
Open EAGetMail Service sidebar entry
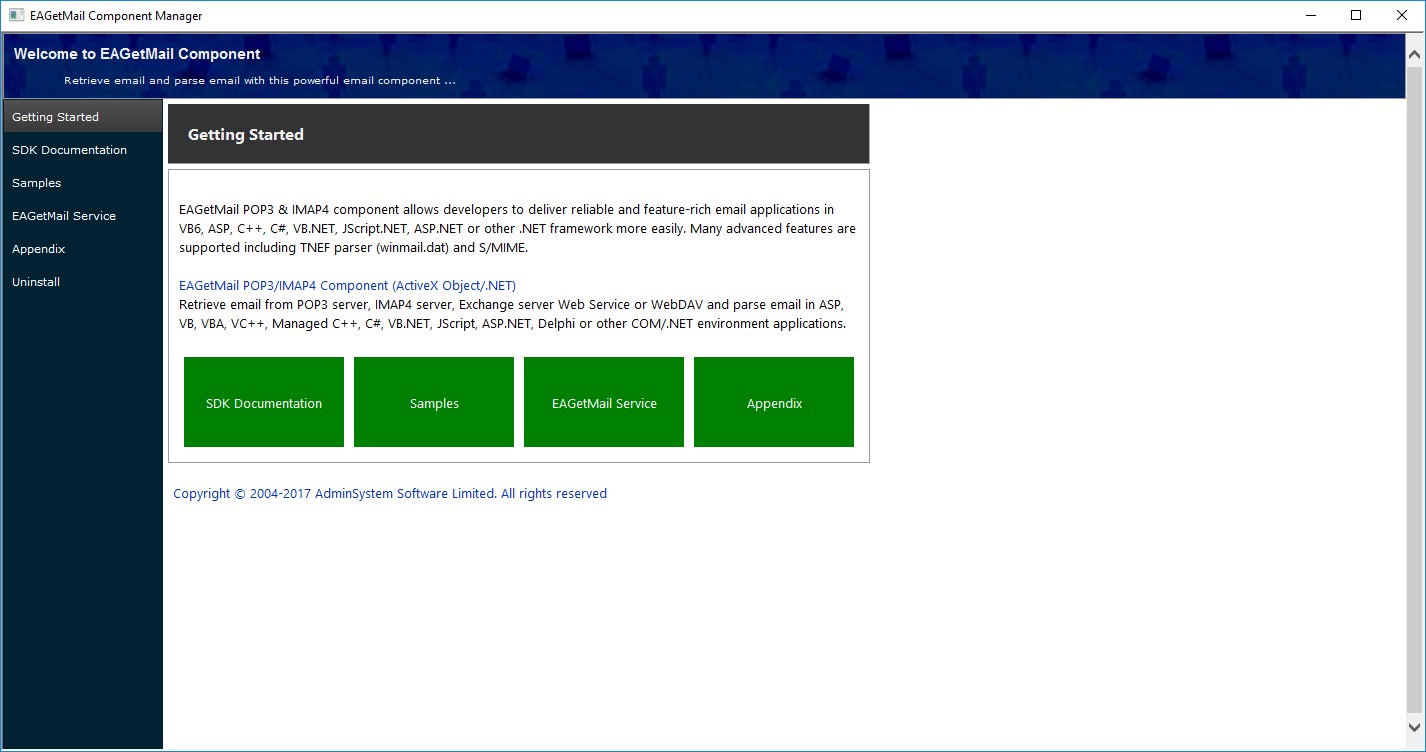82,216
